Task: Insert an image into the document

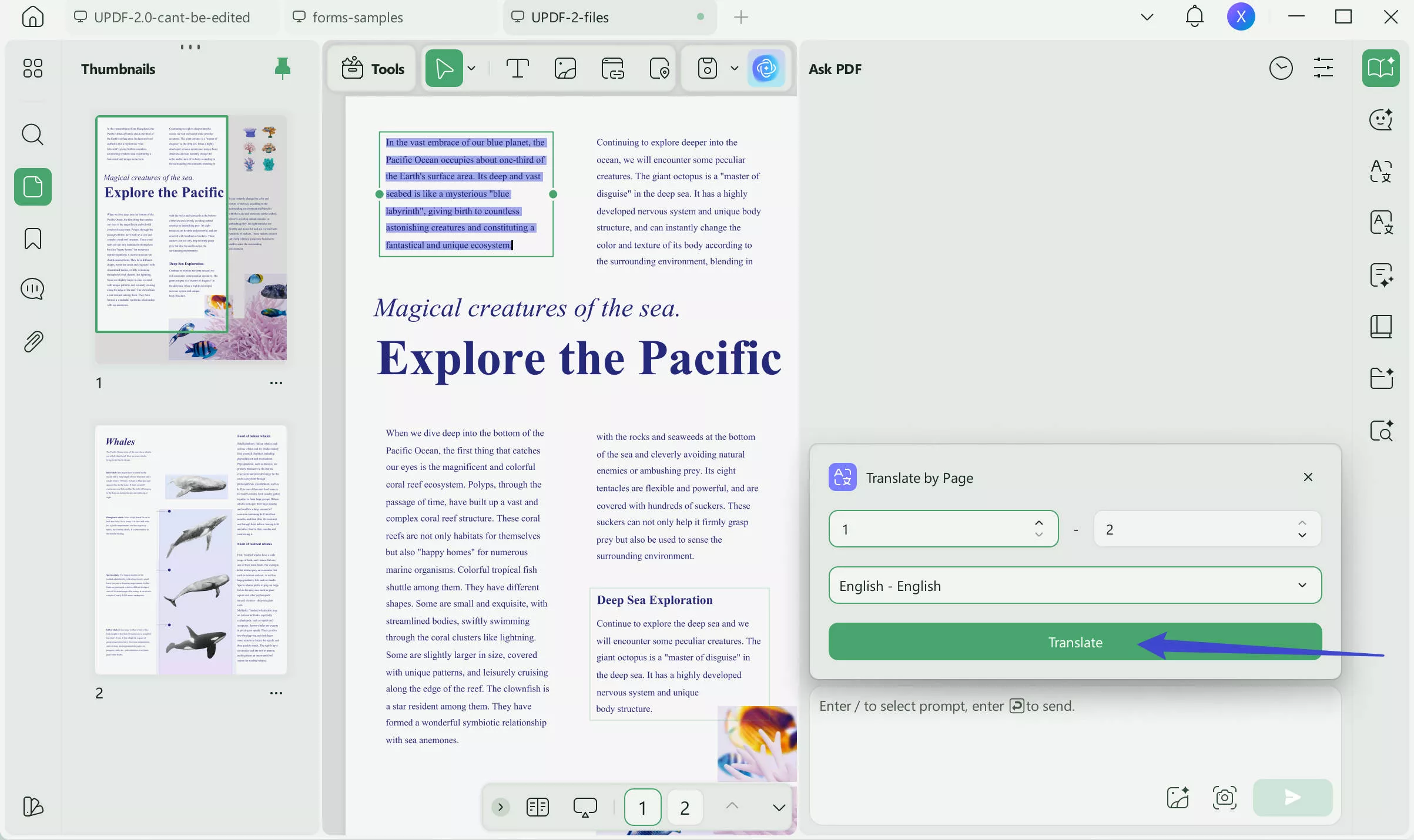Action: point(564,69)
